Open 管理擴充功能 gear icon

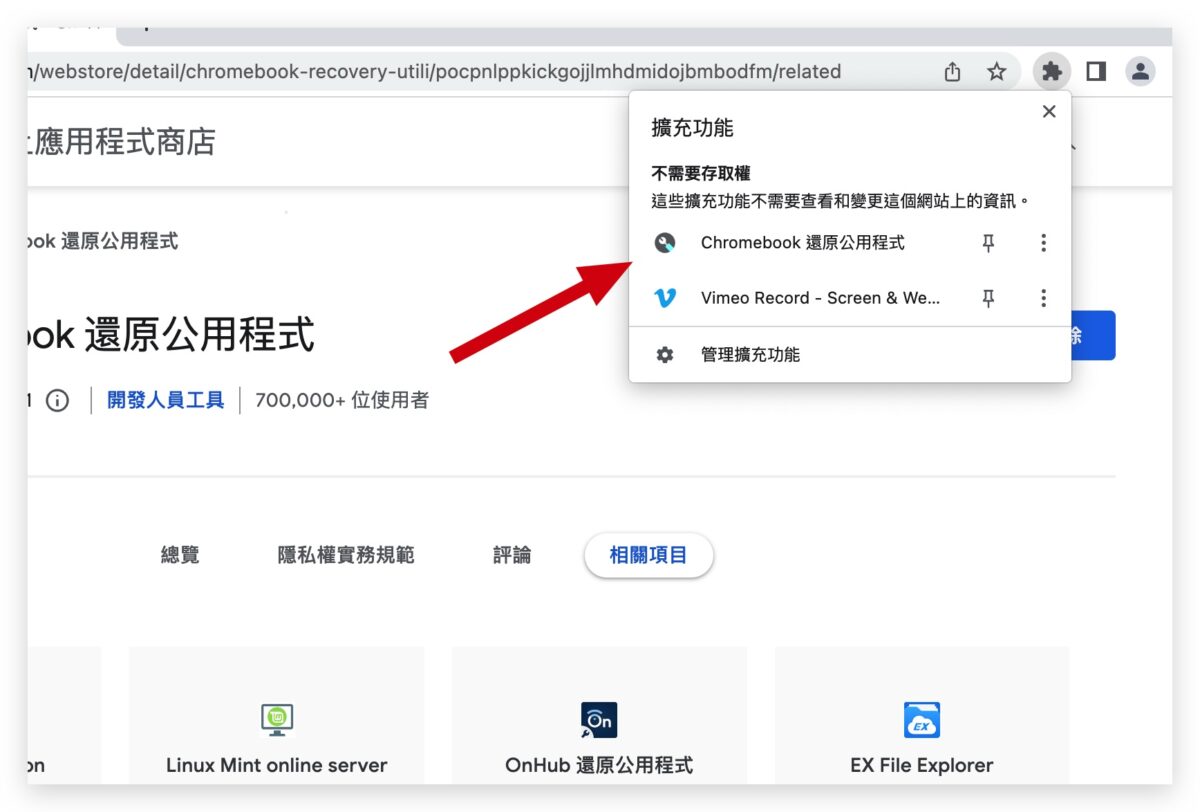pos(665,355)
